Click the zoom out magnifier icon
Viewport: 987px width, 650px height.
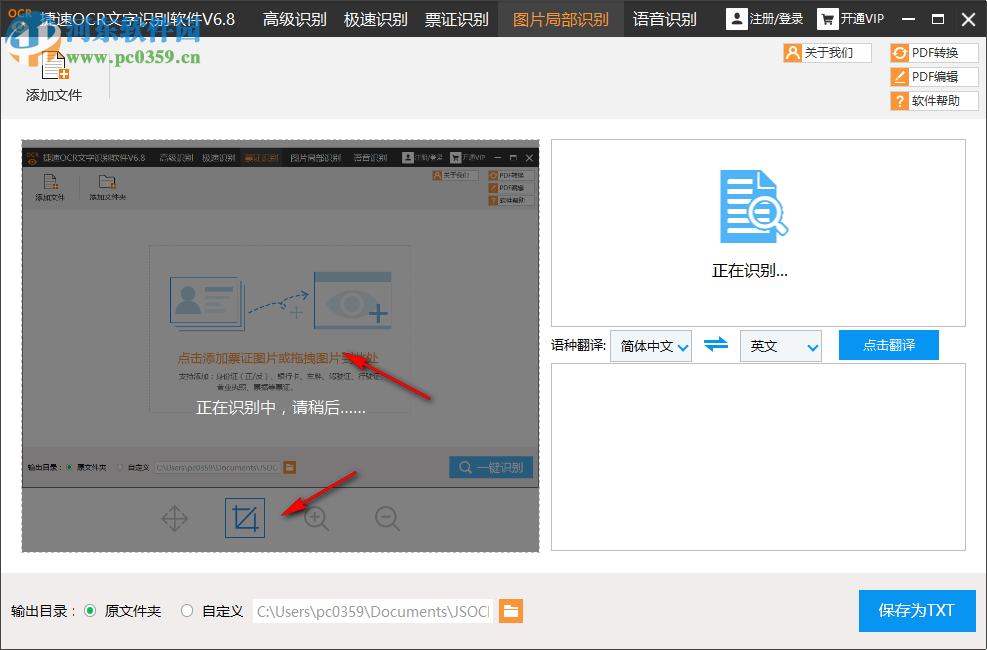(x=387, y=518)
